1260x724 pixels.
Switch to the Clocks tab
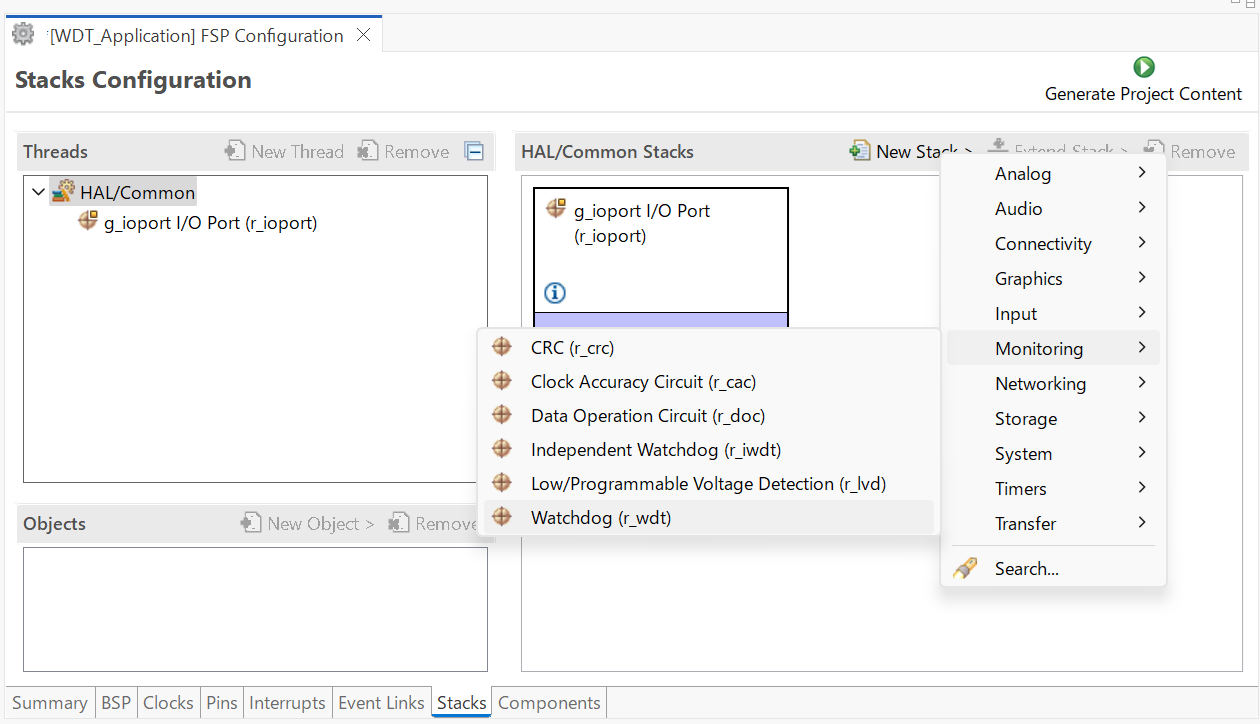pyautogui.click(x=168, y=703)
